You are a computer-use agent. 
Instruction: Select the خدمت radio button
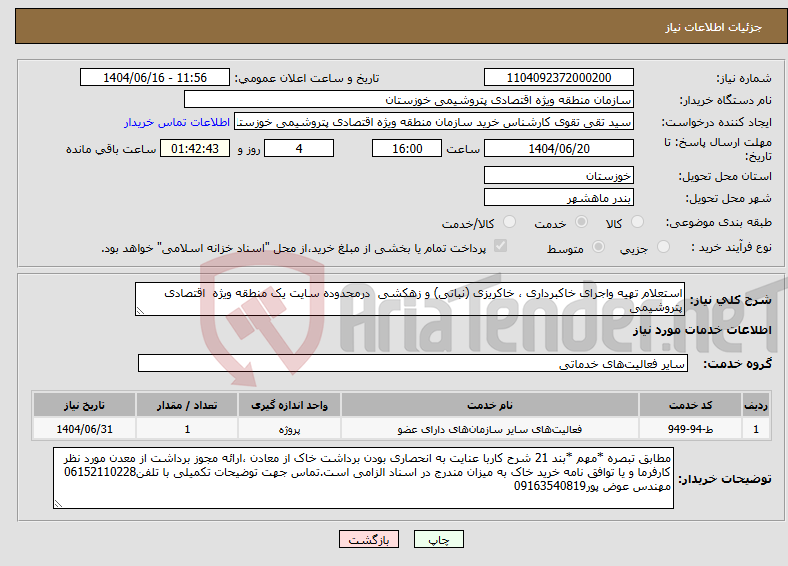pos(581,222)
